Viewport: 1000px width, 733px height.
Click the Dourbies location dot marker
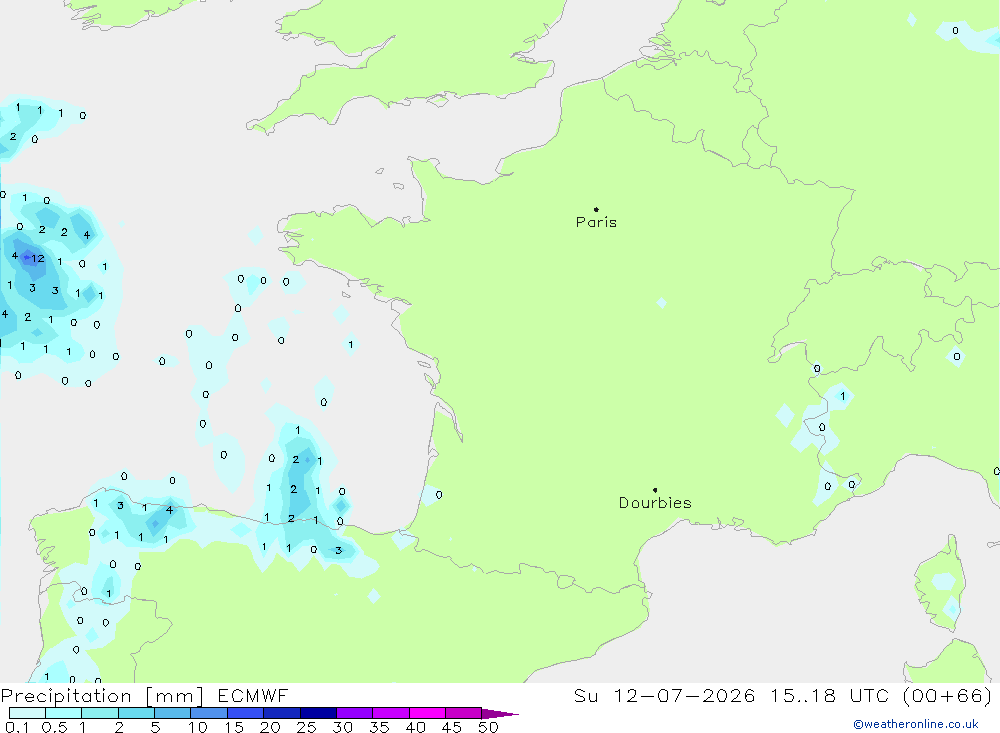pyautogui.click(x=655, y=490)
